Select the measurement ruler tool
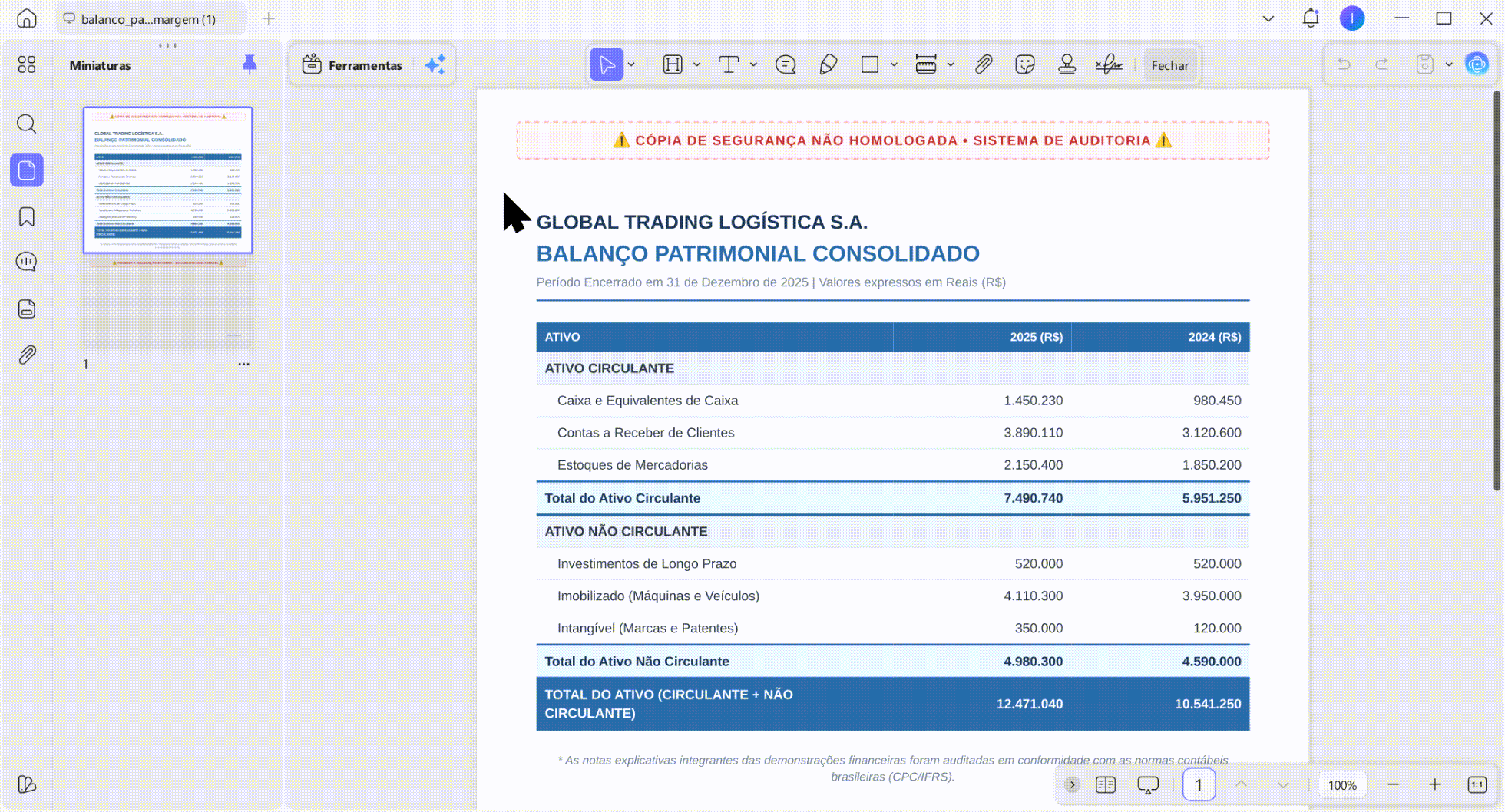Viewport: 1505px width, 812px height. (x=926, y=64)
